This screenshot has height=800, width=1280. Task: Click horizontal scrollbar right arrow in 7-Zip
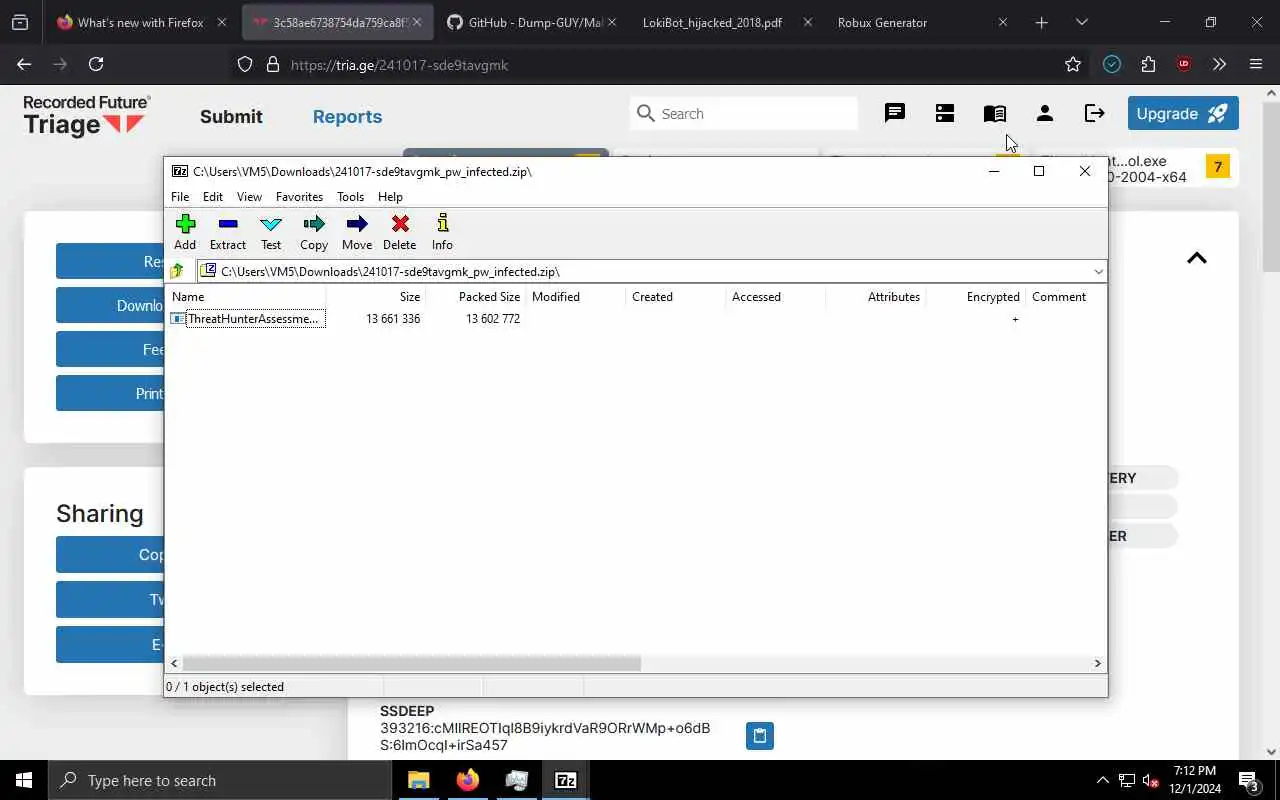tap(1097, 663)
